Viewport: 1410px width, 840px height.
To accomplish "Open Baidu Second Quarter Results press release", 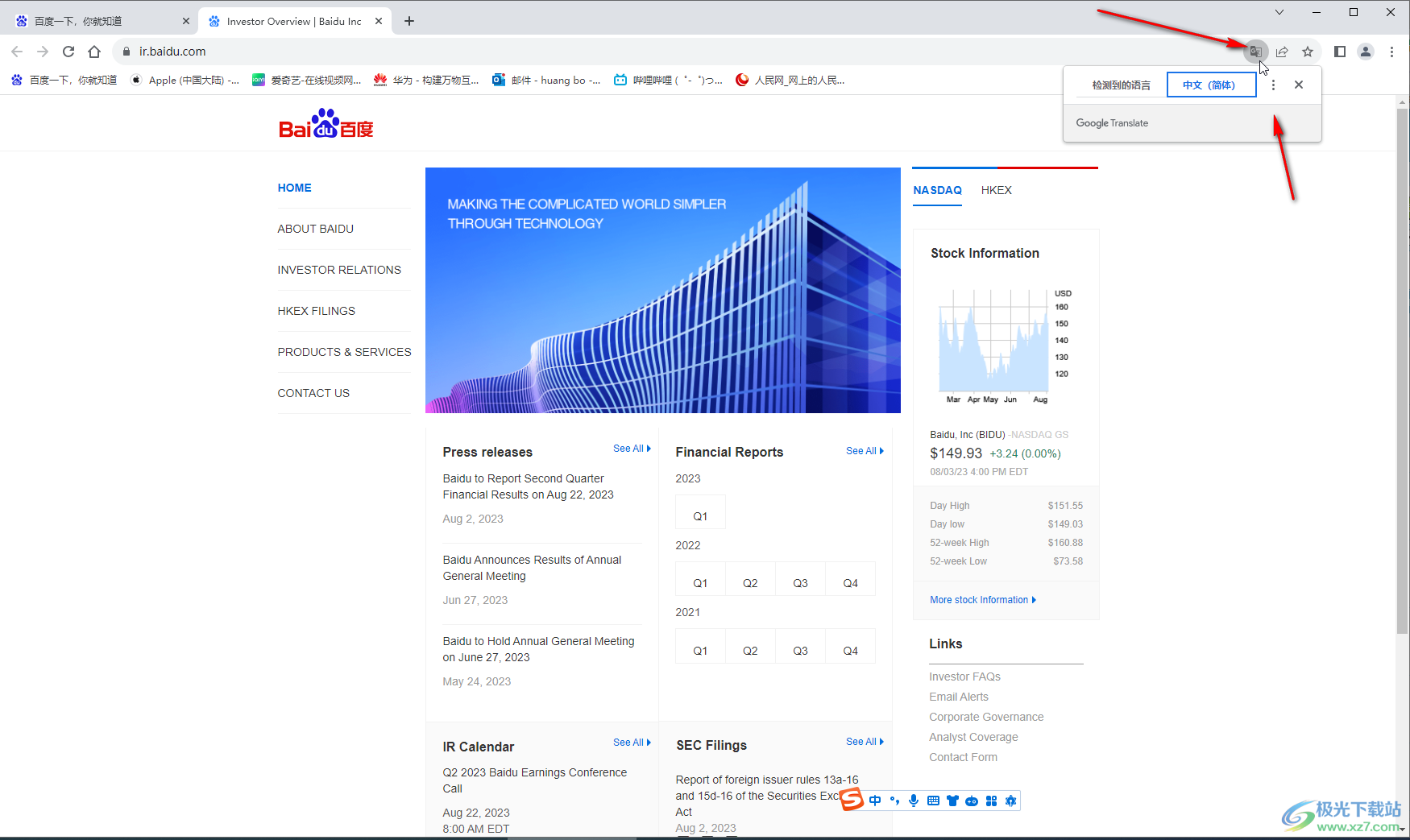I will tap(528, 486).
